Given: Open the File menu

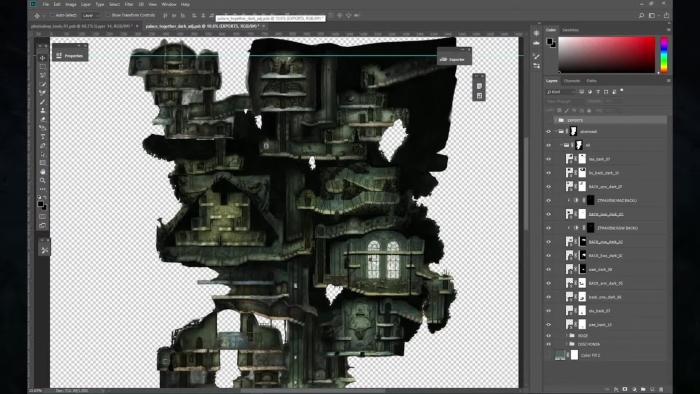Looking at the screenshot, I should click(46, 4).
